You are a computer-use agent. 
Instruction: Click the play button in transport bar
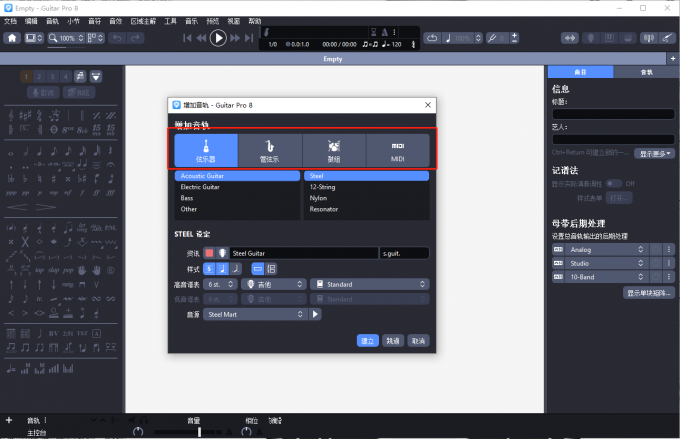(218, 38)
